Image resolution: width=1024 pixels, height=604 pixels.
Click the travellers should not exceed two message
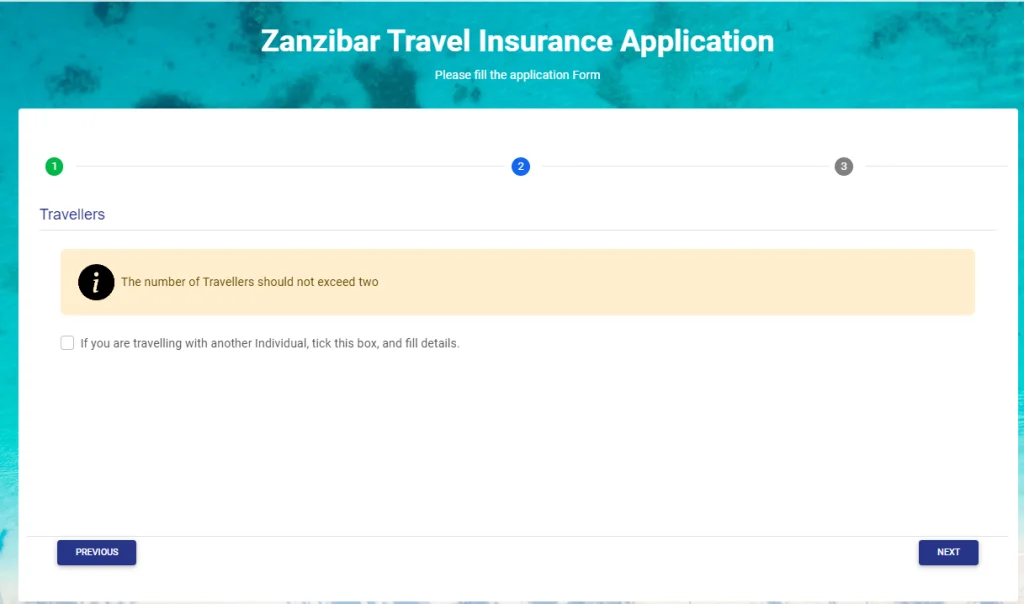click(x=250, y=282)
